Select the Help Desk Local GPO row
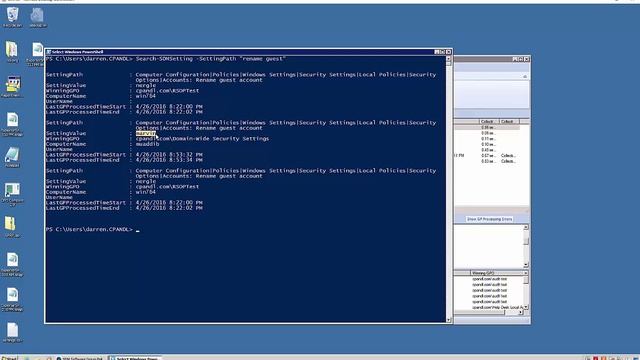The height and width of the screenshot is (360, 640). coord(497,307)
